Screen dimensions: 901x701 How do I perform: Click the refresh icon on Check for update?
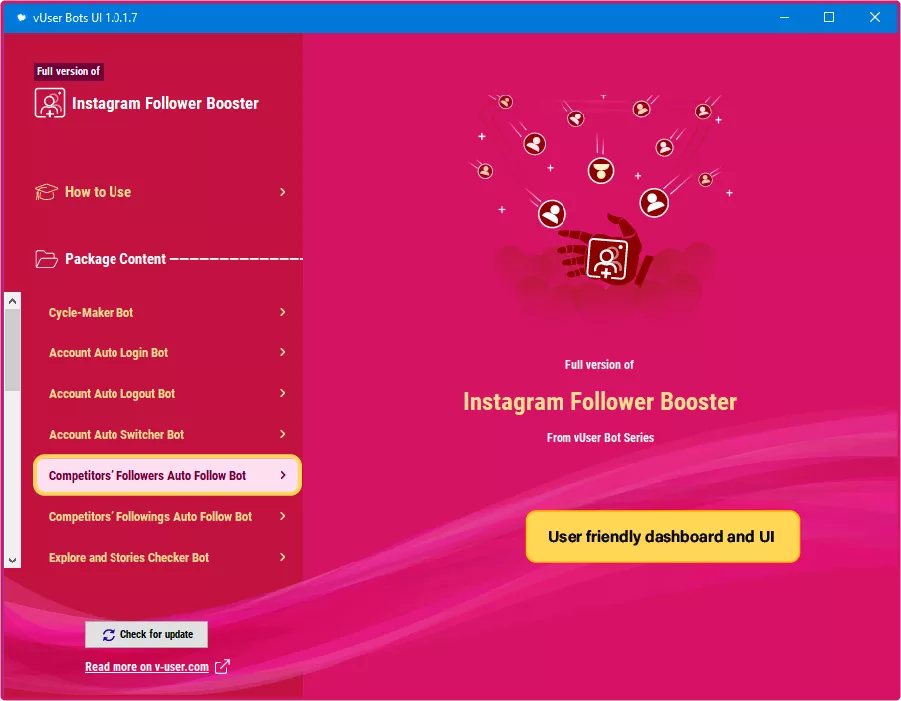109,634
